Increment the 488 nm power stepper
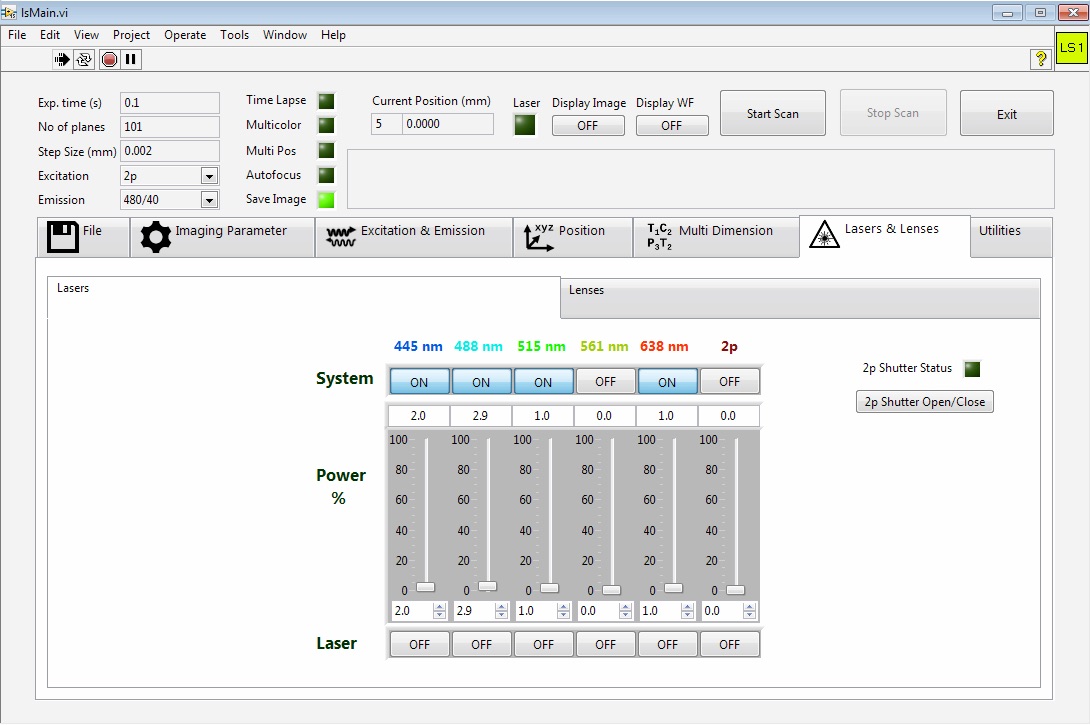1090x725 pixels. pyautogui.click(x=502, y=606)
